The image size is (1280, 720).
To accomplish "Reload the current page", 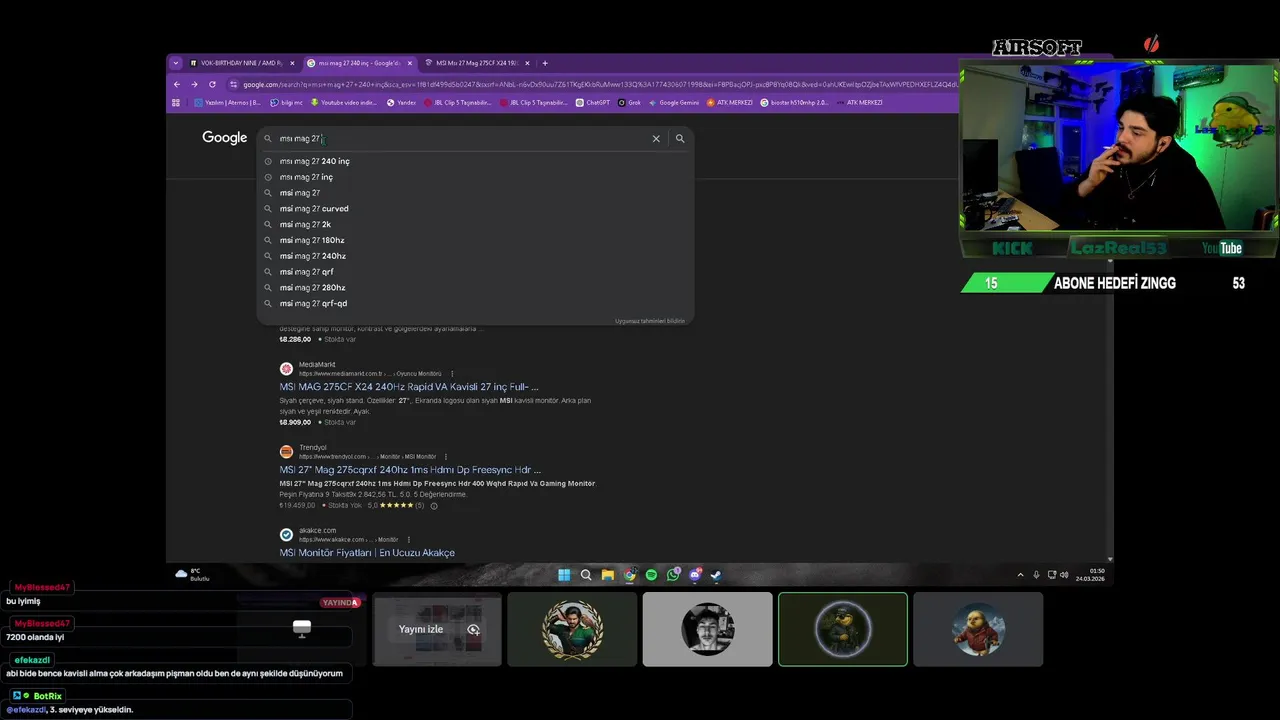I will [212, 84].
